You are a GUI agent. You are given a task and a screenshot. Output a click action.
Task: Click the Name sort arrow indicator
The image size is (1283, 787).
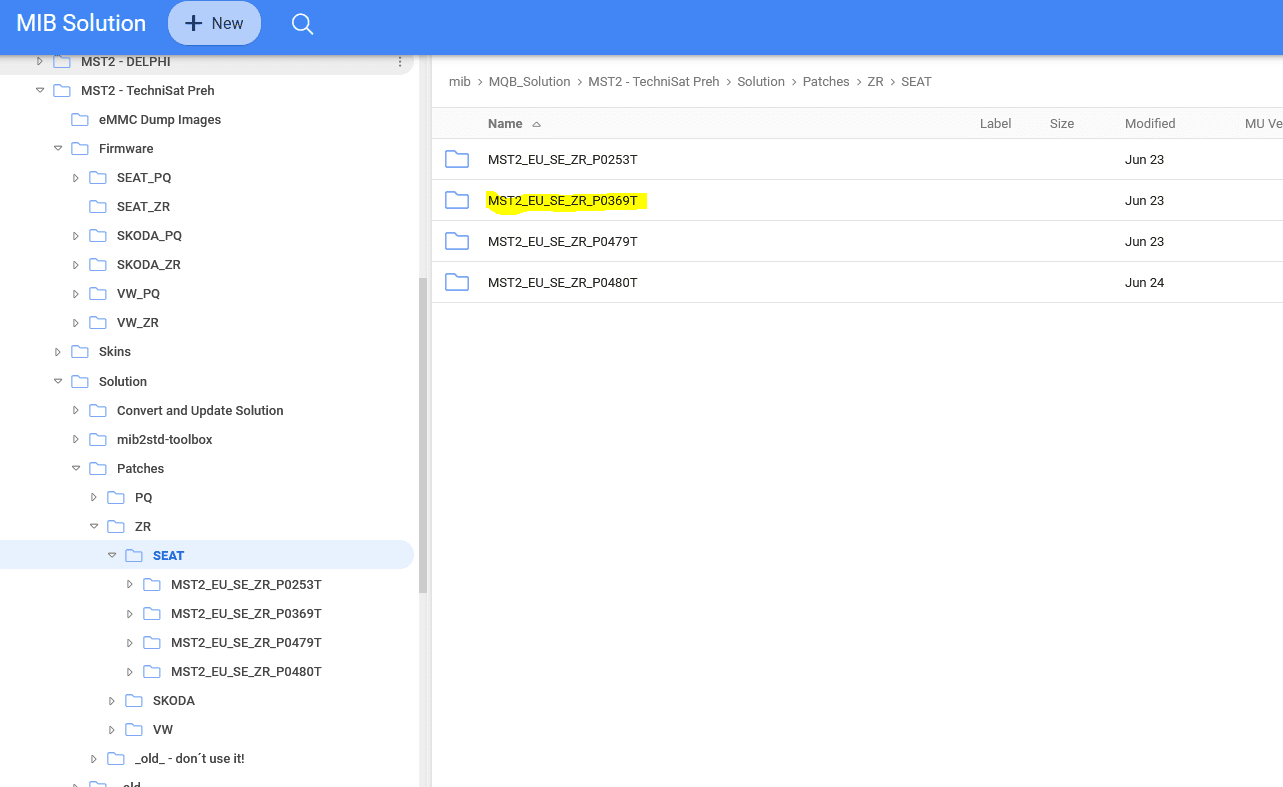click(x=536, y=124)
